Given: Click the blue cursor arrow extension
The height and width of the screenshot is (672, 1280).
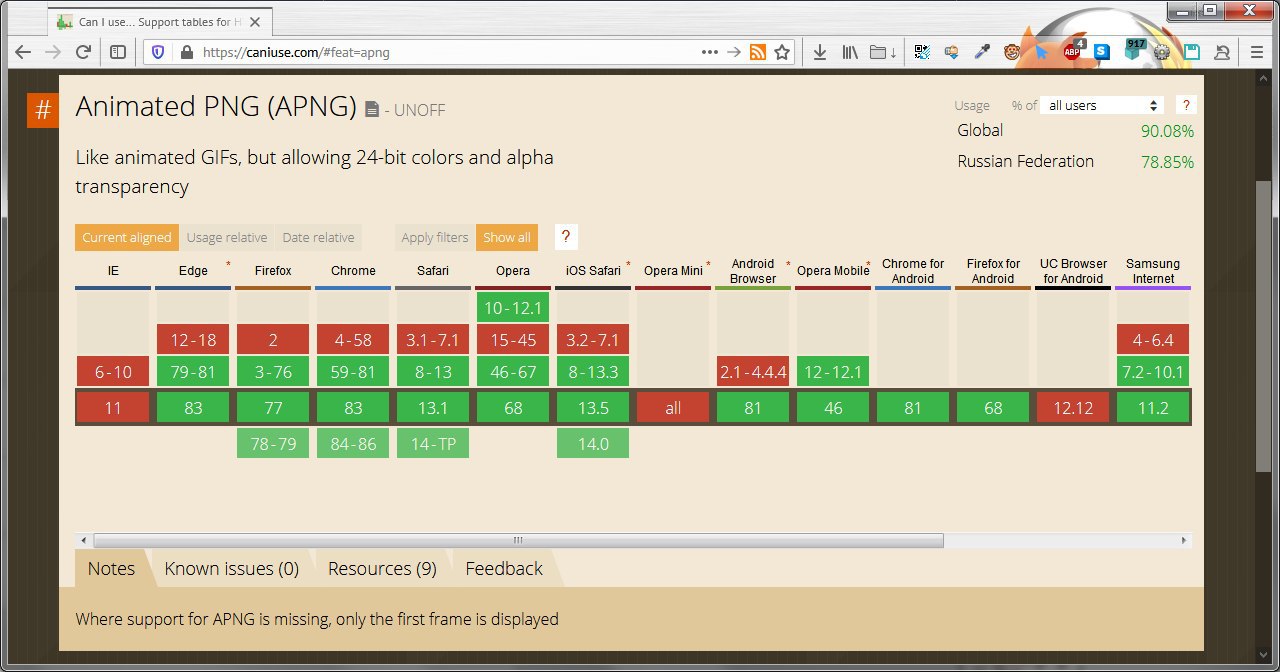Looking at the screenshot, I should tap(1042, 52).
